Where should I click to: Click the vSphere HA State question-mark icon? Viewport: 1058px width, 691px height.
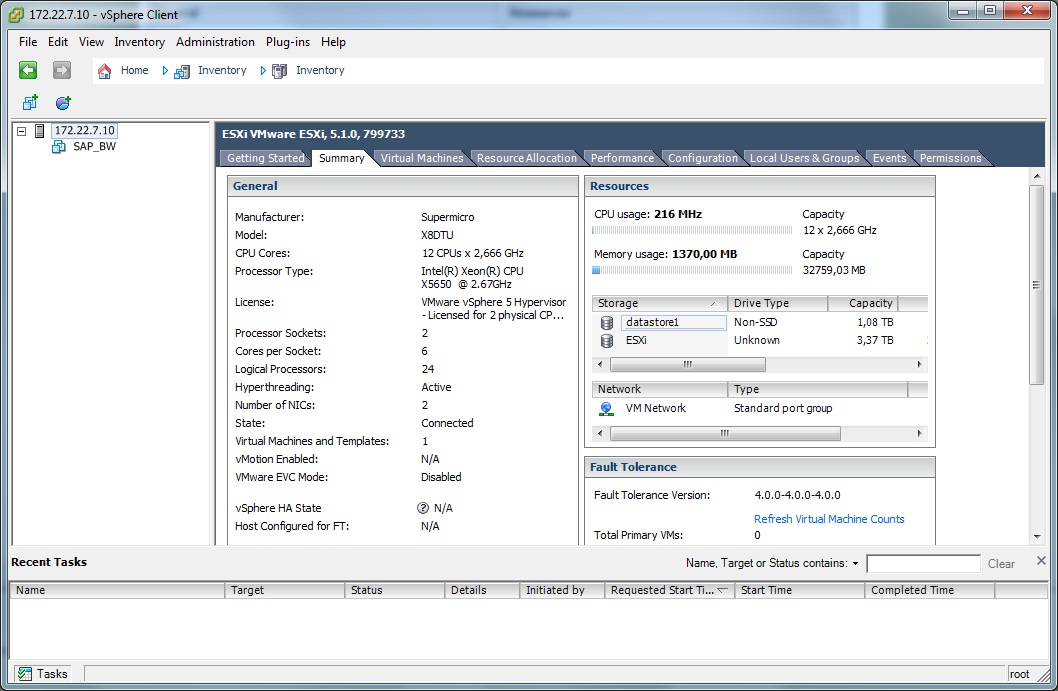(x=423, y=508)
